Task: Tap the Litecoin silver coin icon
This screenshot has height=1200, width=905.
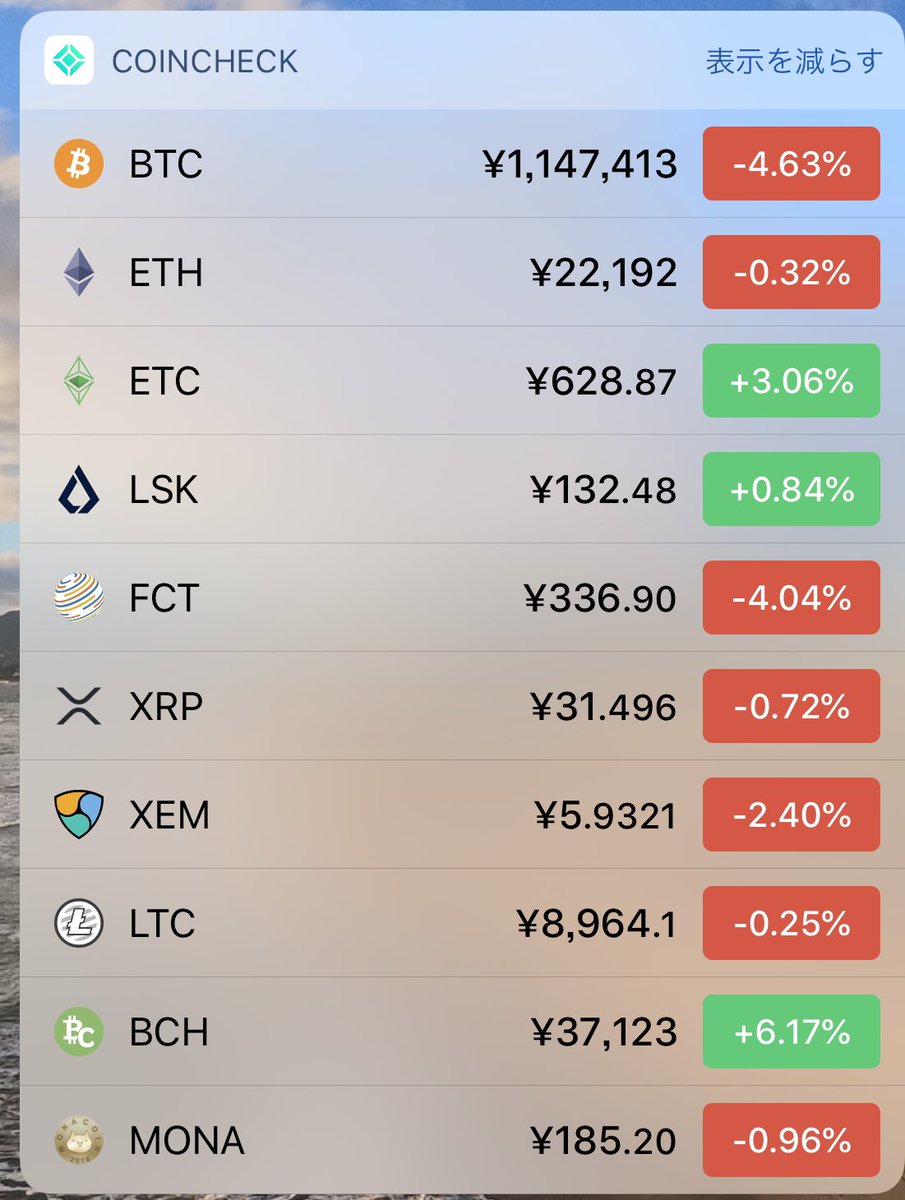Action: coord(78,924)
